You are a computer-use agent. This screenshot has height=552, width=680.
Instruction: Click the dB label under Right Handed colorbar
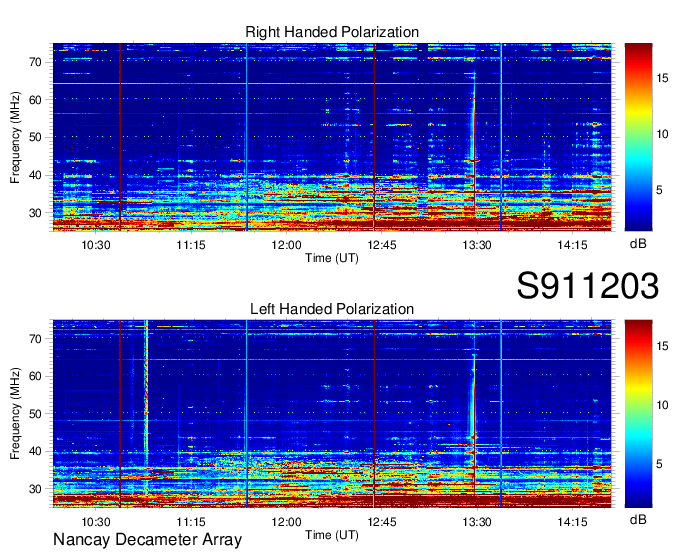coord(638,244)
